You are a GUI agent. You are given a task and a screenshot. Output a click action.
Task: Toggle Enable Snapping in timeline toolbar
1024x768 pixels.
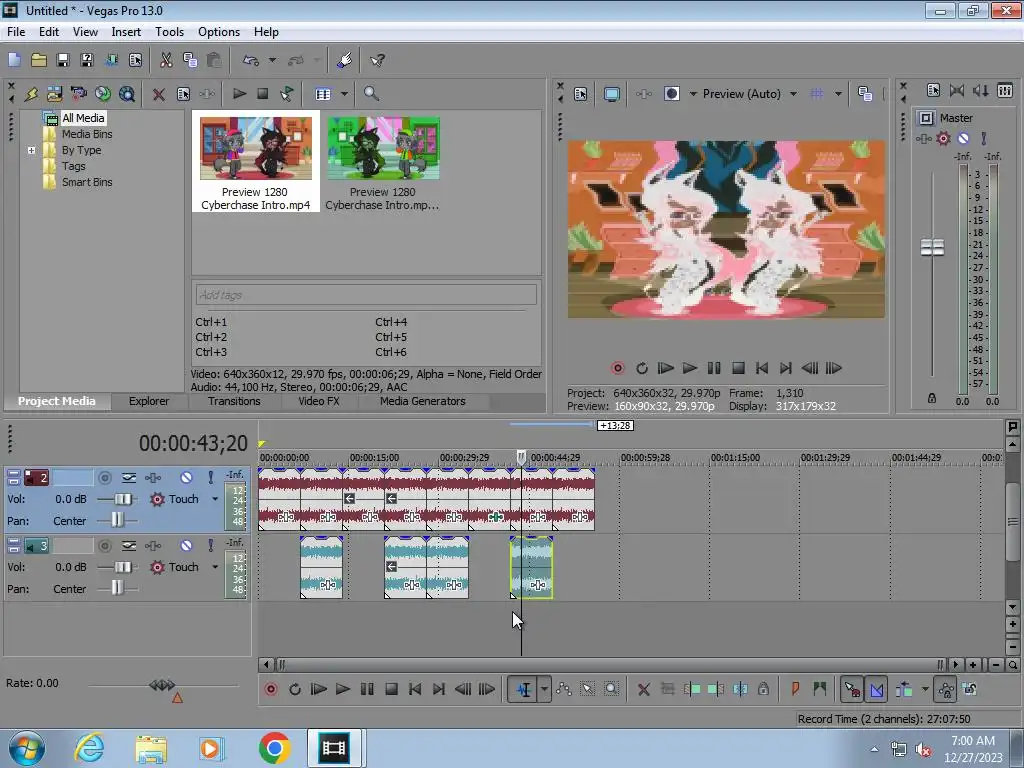tap(852, 689)
